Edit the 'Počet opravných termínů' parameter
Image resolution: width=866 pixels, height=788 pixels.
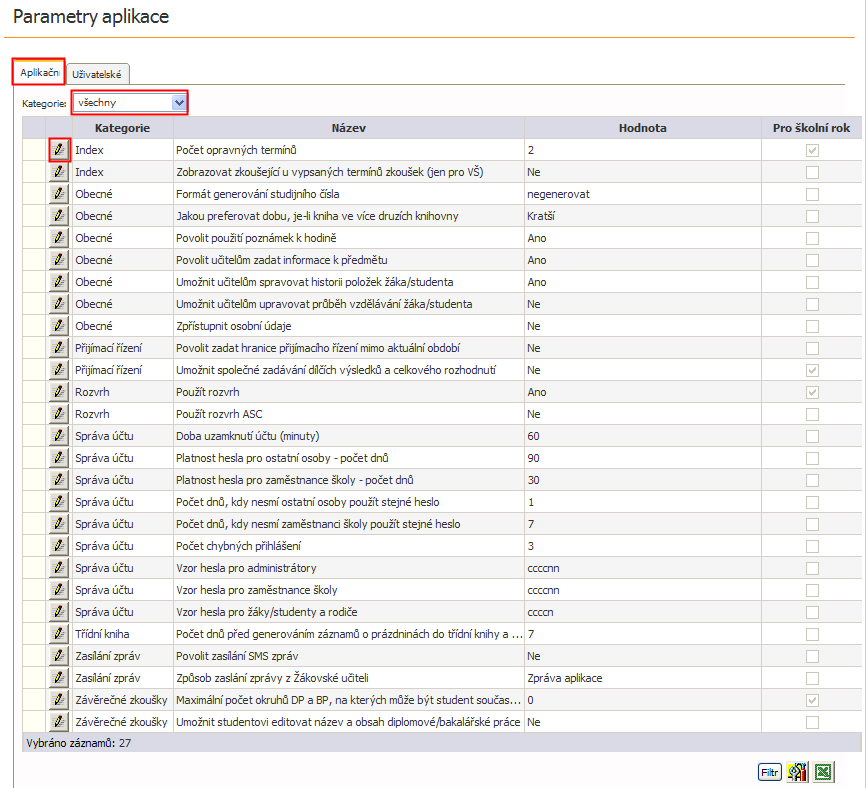[59, 150]
